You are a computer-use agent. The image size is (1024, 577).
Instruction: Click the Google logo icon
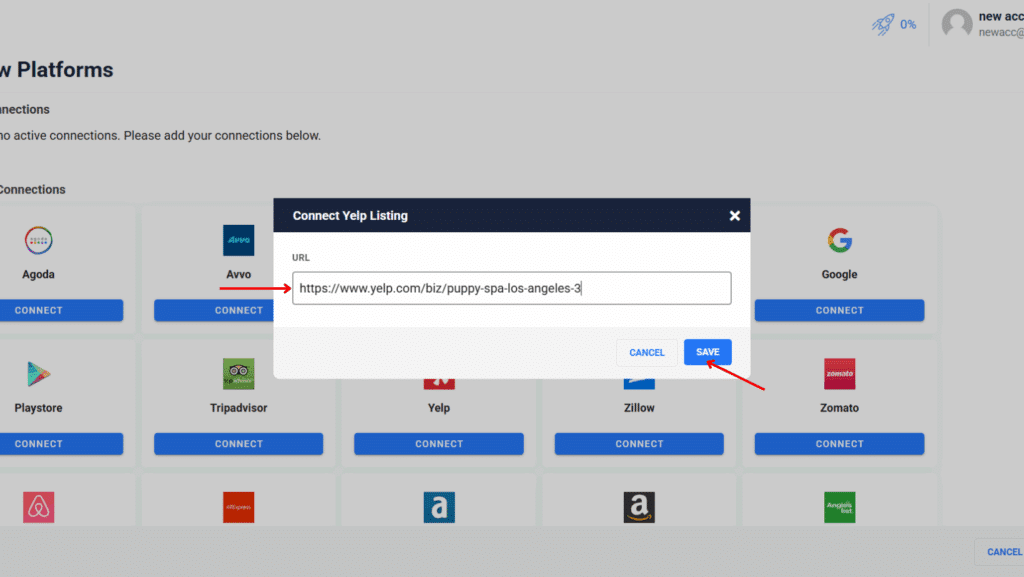[x=839, y=240]
